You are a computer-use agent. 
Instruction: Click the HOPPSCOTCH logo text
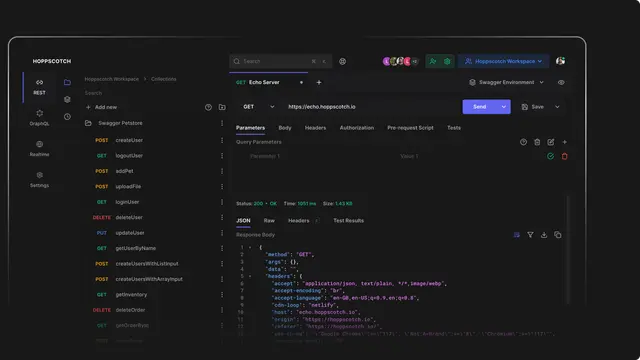52,61
